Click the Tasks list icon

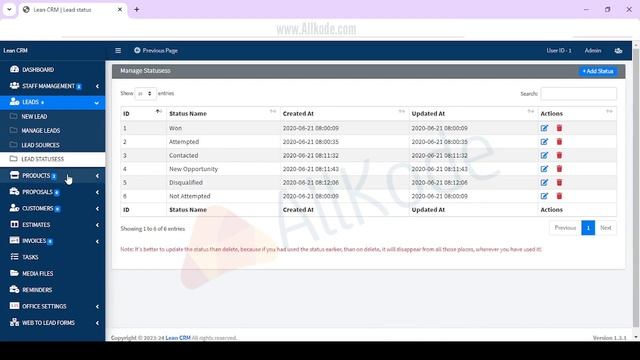(14, 257)
